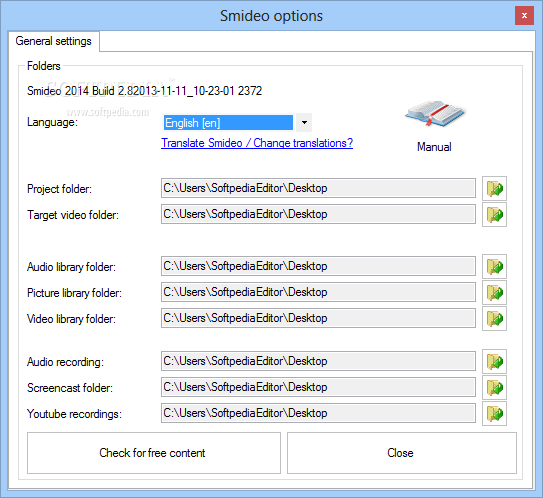
Task: Open the Translate Smideo / Change translations link
Action: click(x=257, y=143)
